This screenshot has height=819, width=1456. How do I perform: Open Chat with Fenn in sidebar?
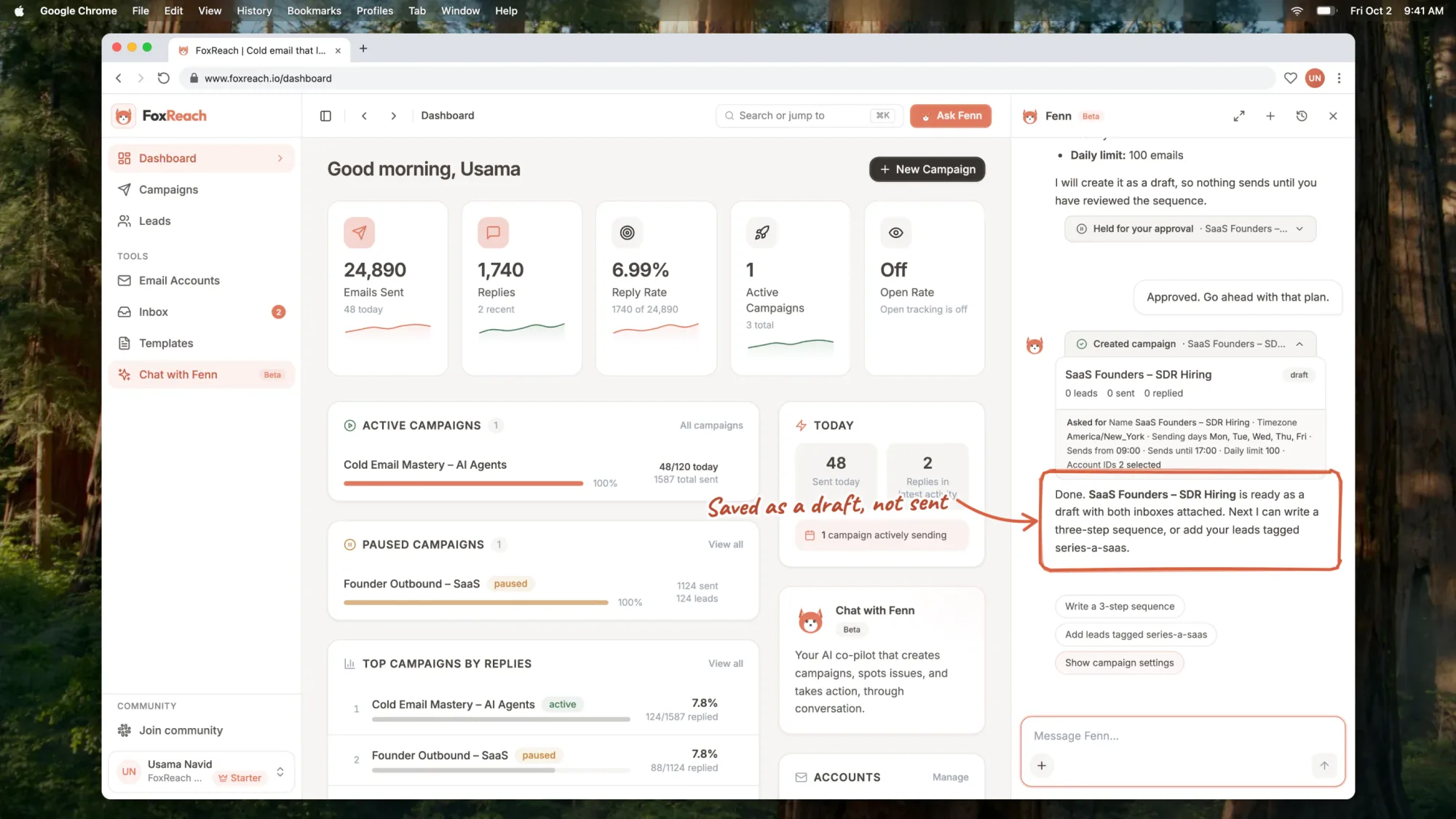tap(202, 374)
